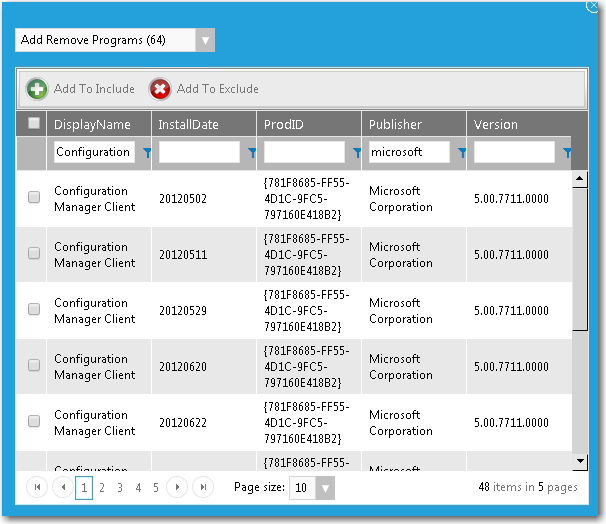Sort by the DisplayName column header
606x524 pixels.
coord(92,124)
